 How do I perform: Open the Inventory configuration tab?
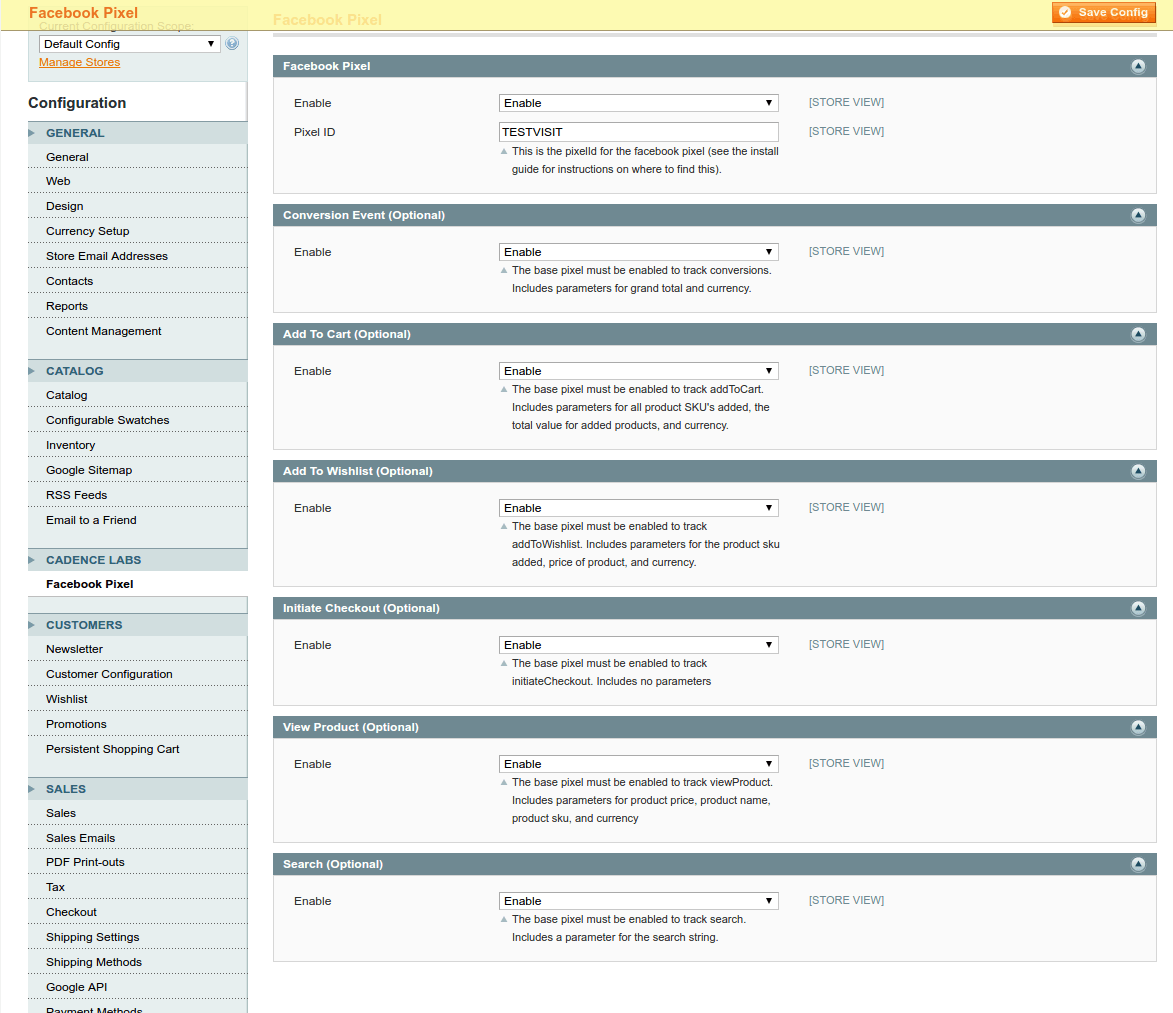click(138, 445)
